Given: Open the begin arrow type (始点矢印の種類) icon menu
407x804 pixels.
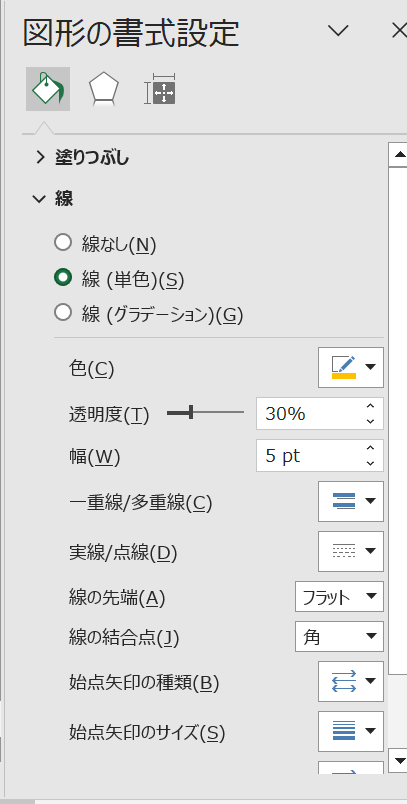Looking at the screenshot, I should tap(351, 681).
